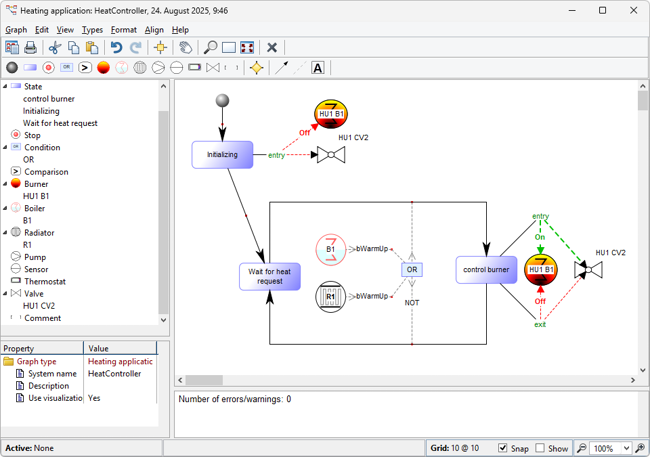Click the Undo arrow icon
650x457 pixels.
coord(116,47)
